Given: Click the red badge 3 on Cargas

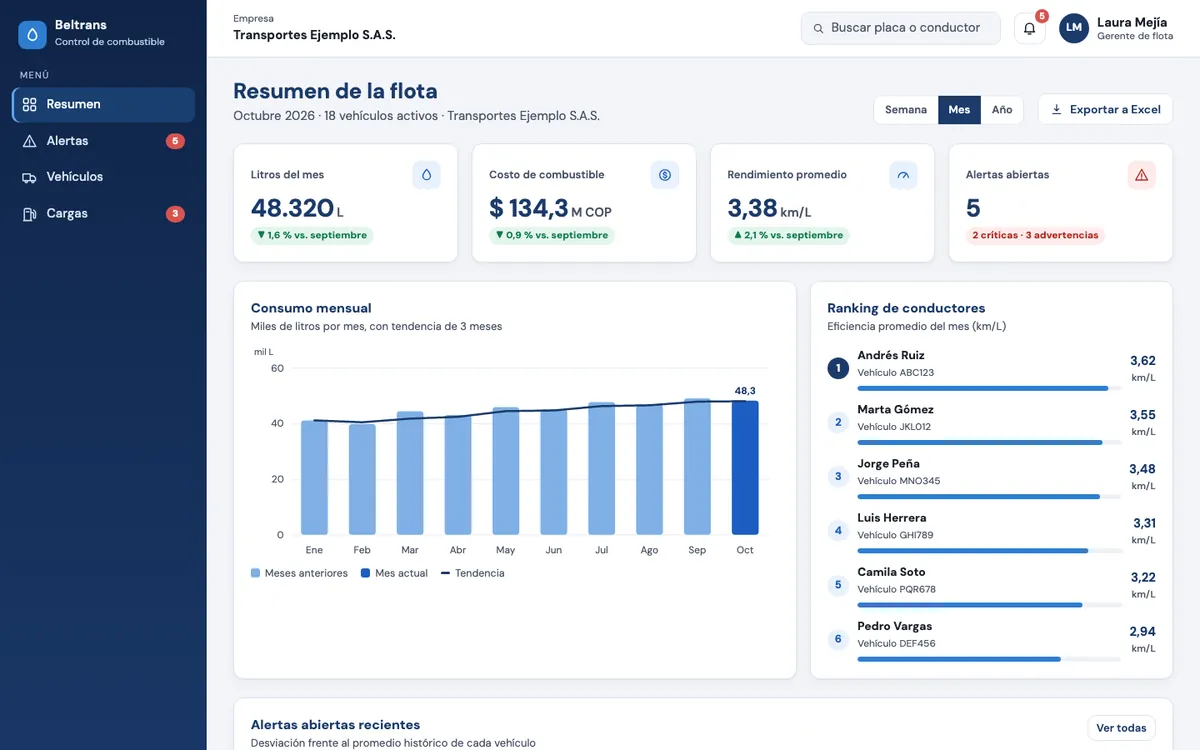Looking at the screenshot, I should 175,214.
